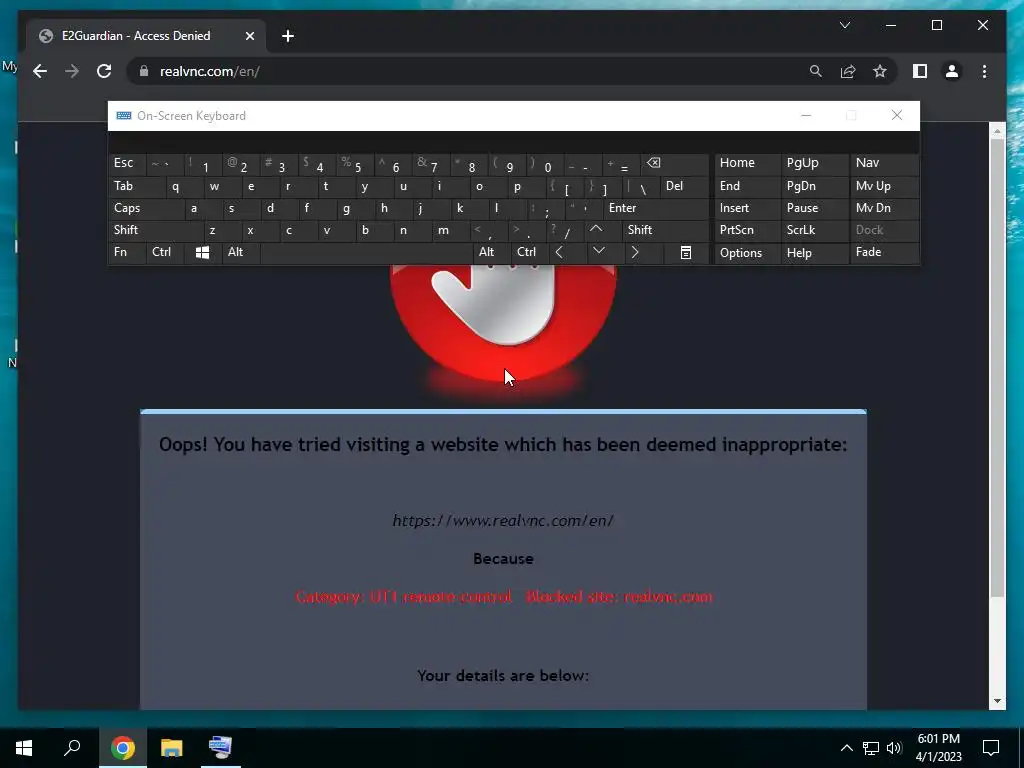
Task: Open a new tab with plus button
Action: point(288,36)
